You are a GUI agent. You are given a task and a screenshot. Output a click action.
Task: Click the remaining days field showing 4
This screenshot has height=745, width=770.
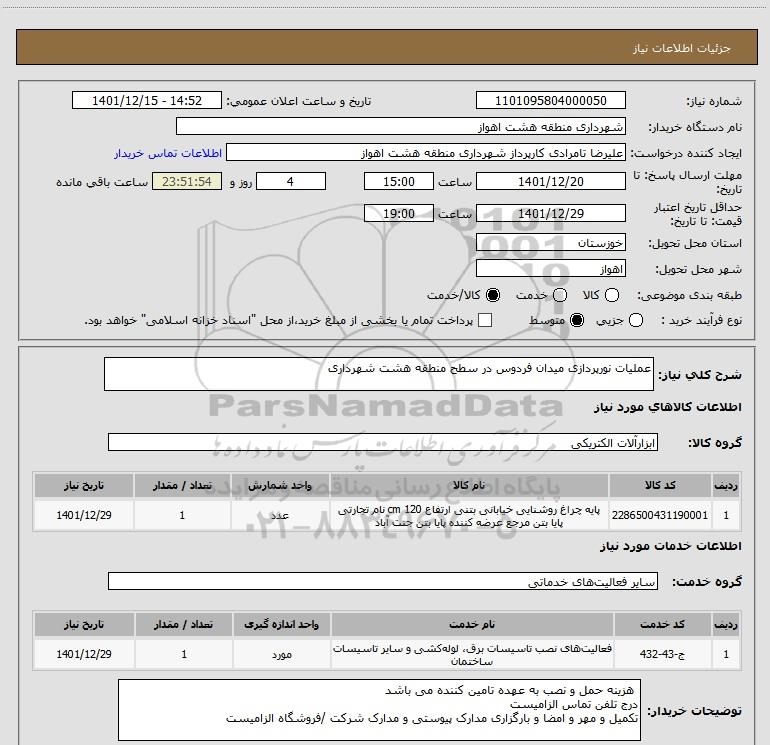[x=291, y=181]
